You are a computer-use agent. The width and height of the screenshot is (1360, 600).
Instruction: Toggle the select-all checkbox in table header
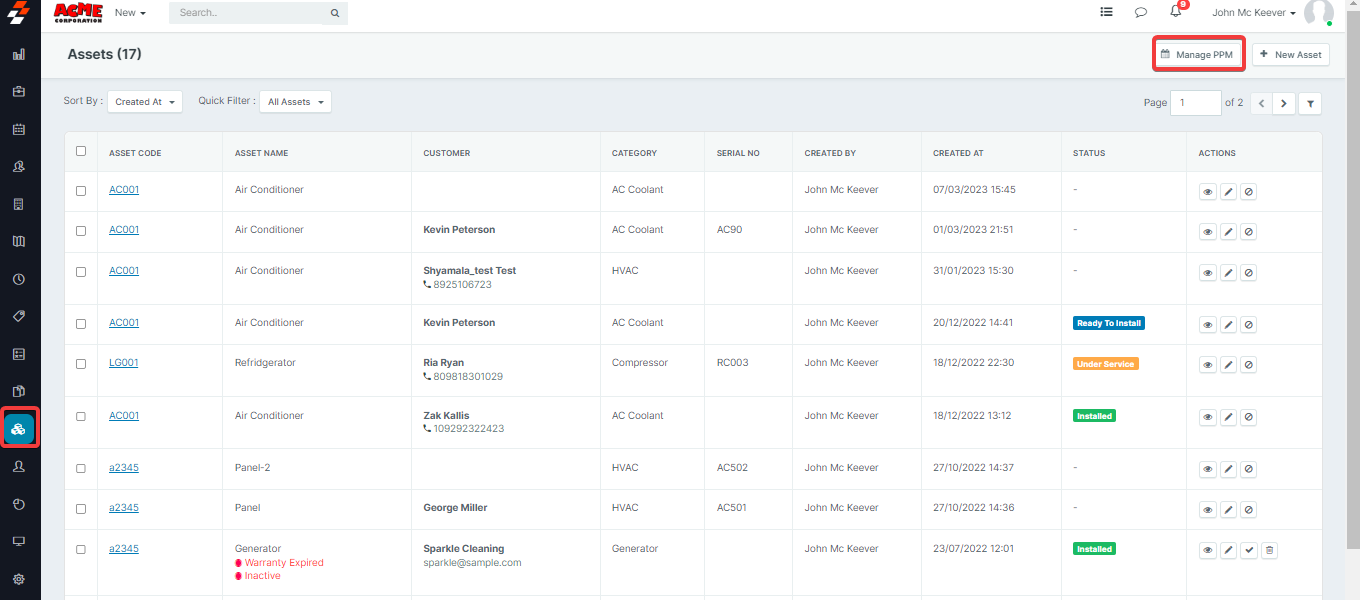81,152
